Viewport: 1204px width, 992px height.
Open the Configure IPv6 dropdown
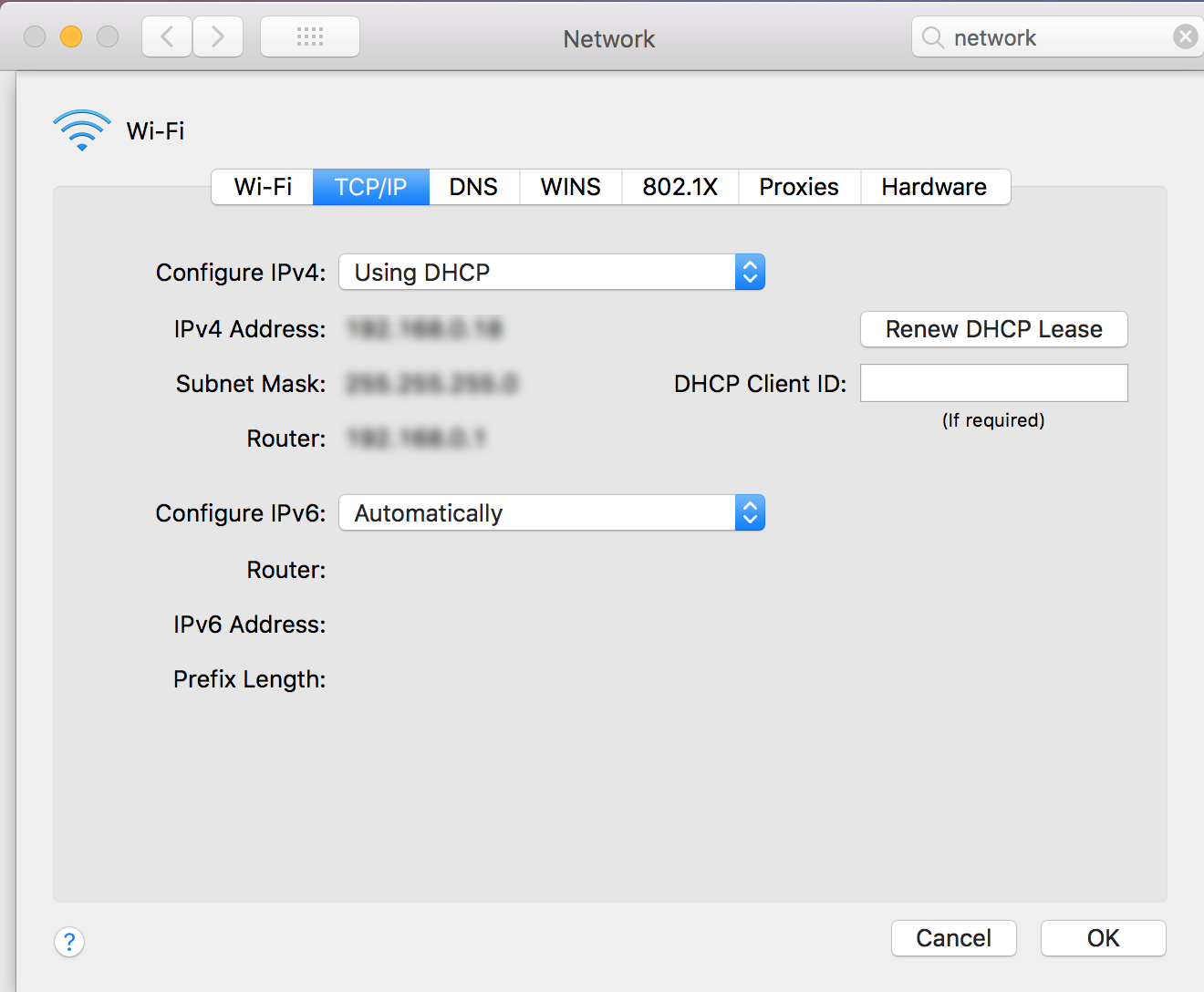coord(552,512)
